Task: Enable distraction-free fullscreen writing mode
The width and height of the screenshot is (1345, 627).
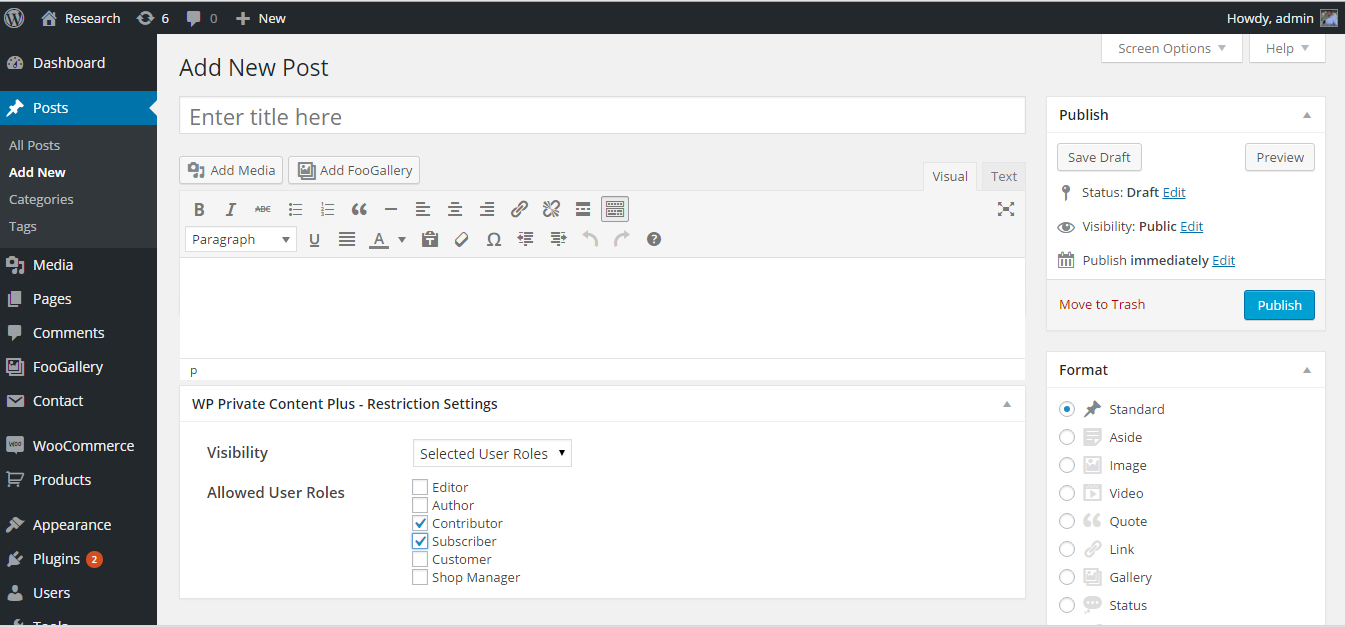Action: [x=1006, y=209]
